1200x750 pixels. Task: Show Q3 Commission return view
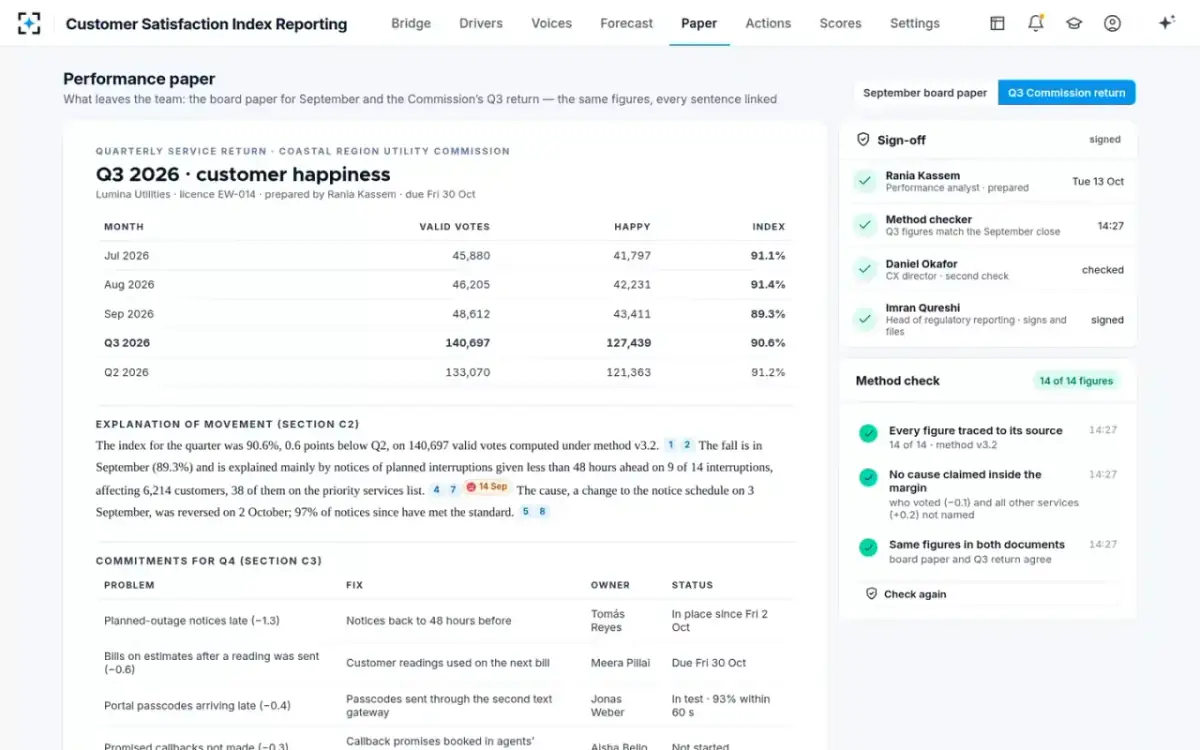click(x=1066, y=93)
